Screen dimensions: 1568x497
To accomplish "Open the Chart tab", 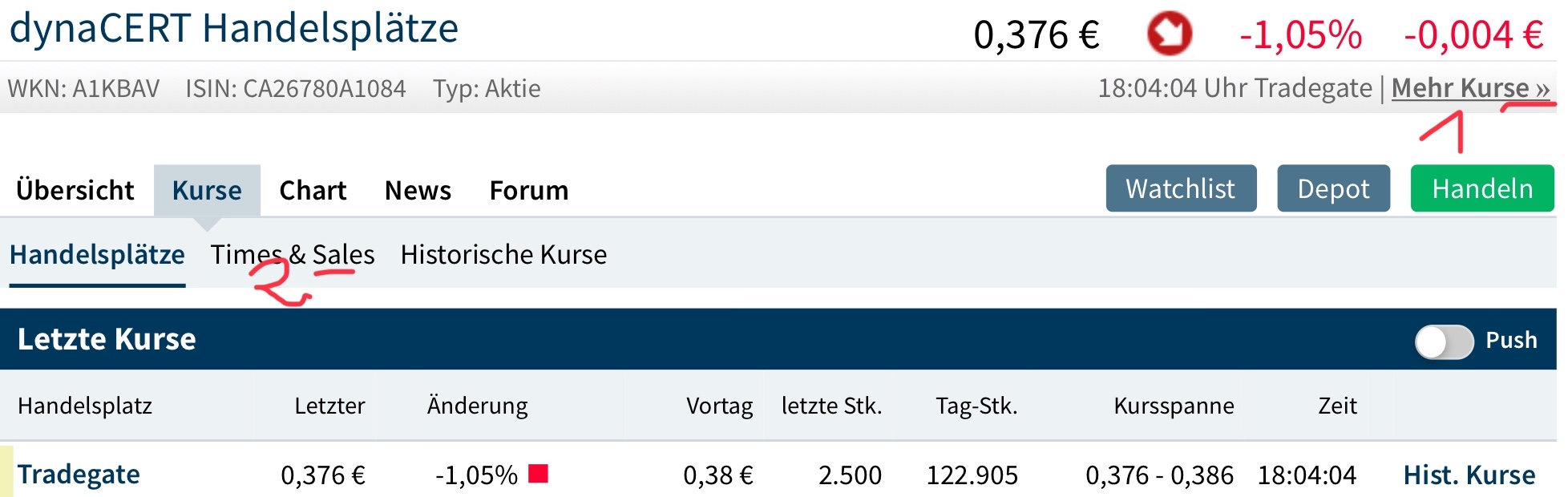I will (313, 191).
